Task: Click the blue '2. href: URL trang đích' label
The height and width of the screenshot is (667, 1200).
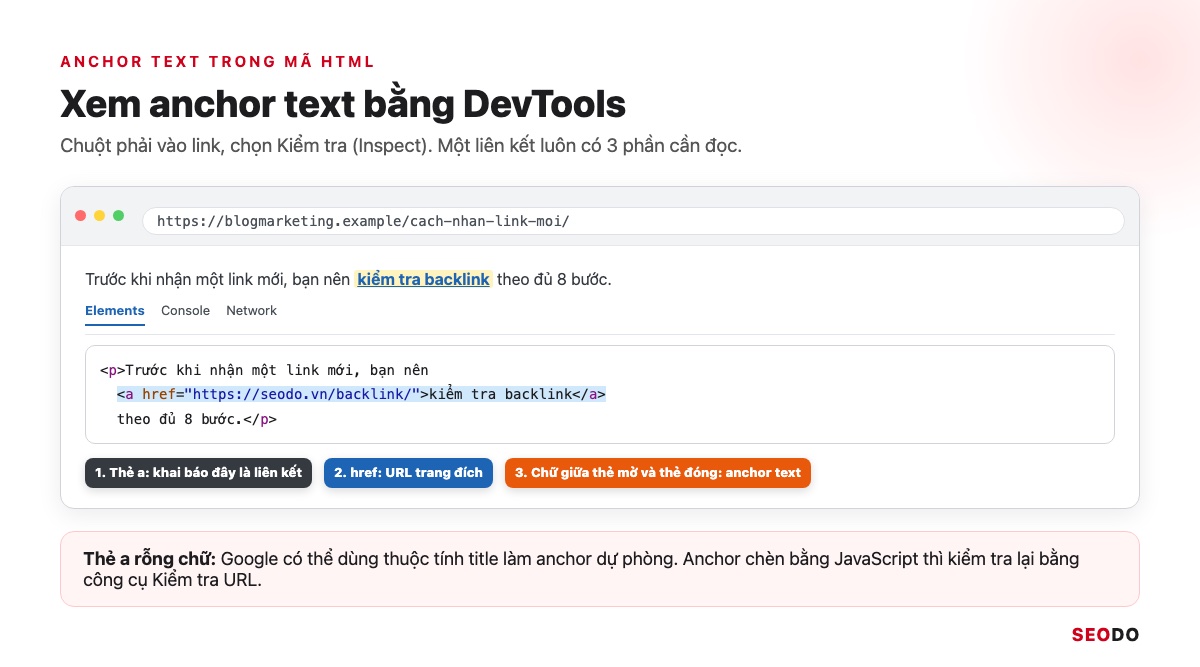Action: tap(408, 472)
